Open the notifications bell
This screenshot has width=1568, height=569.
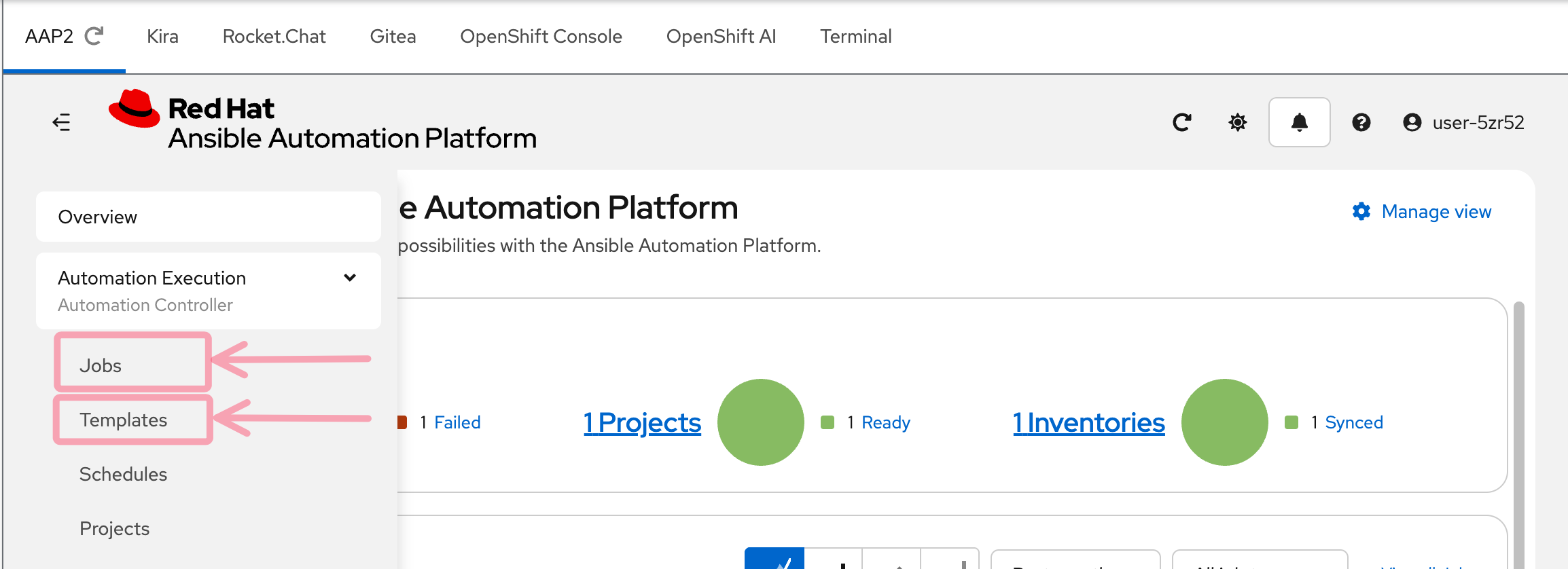(x=1299, y=122)
